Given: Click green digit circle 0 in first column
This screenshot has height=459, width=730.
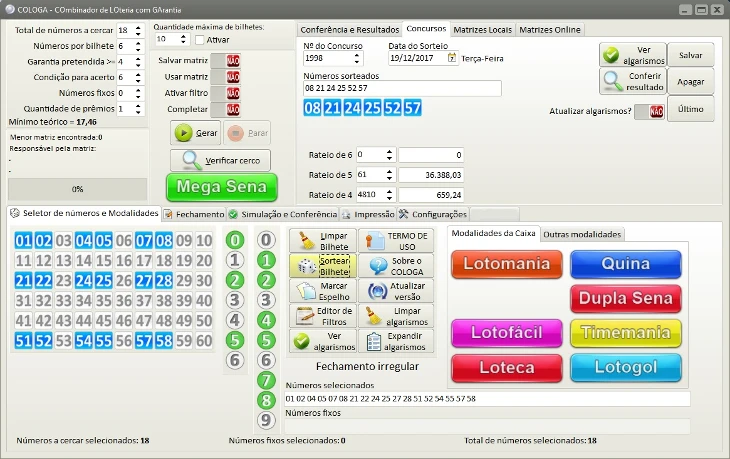Looking at the screenshot, I should click(x=235, y=240).
